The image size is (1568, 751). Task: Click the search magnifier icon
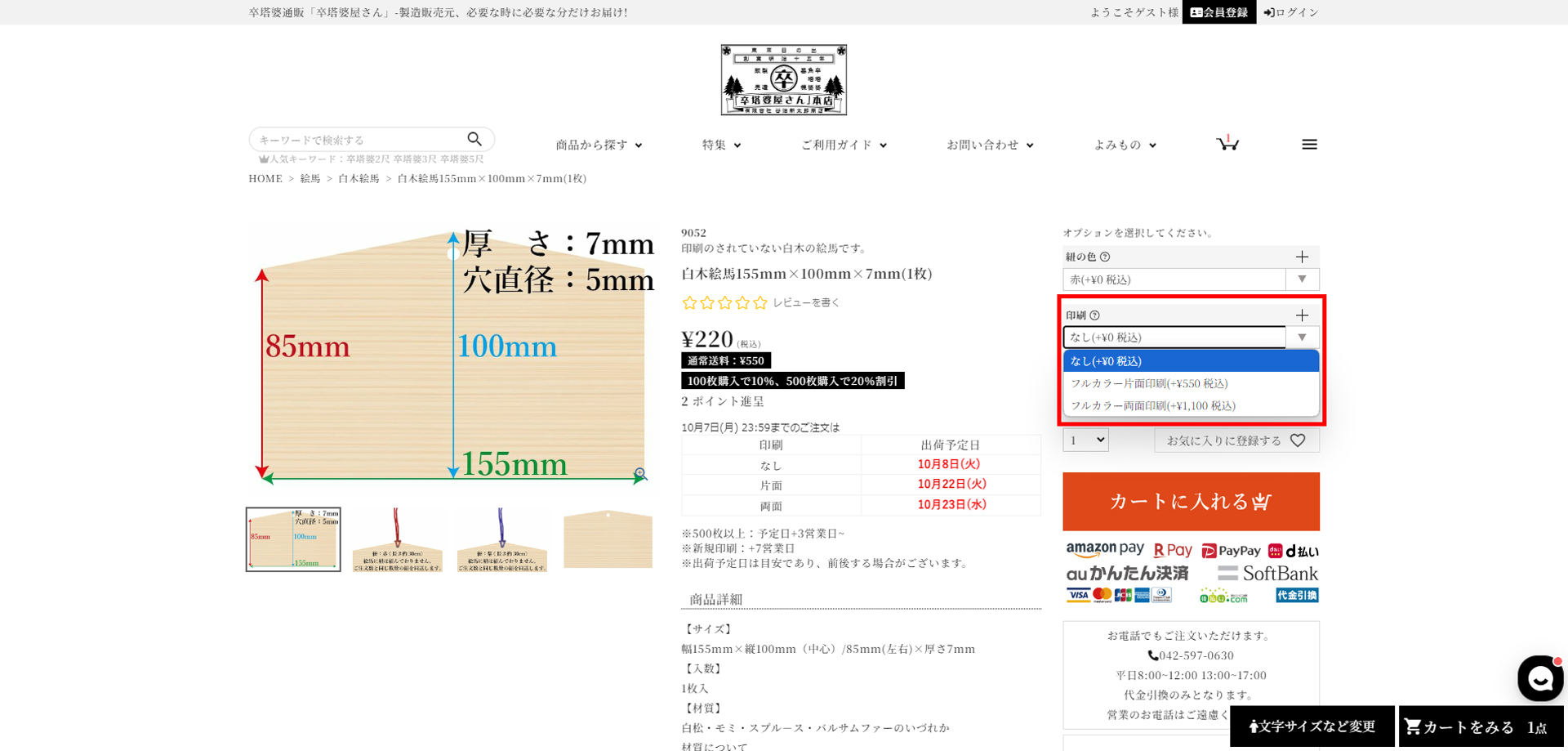474,139
